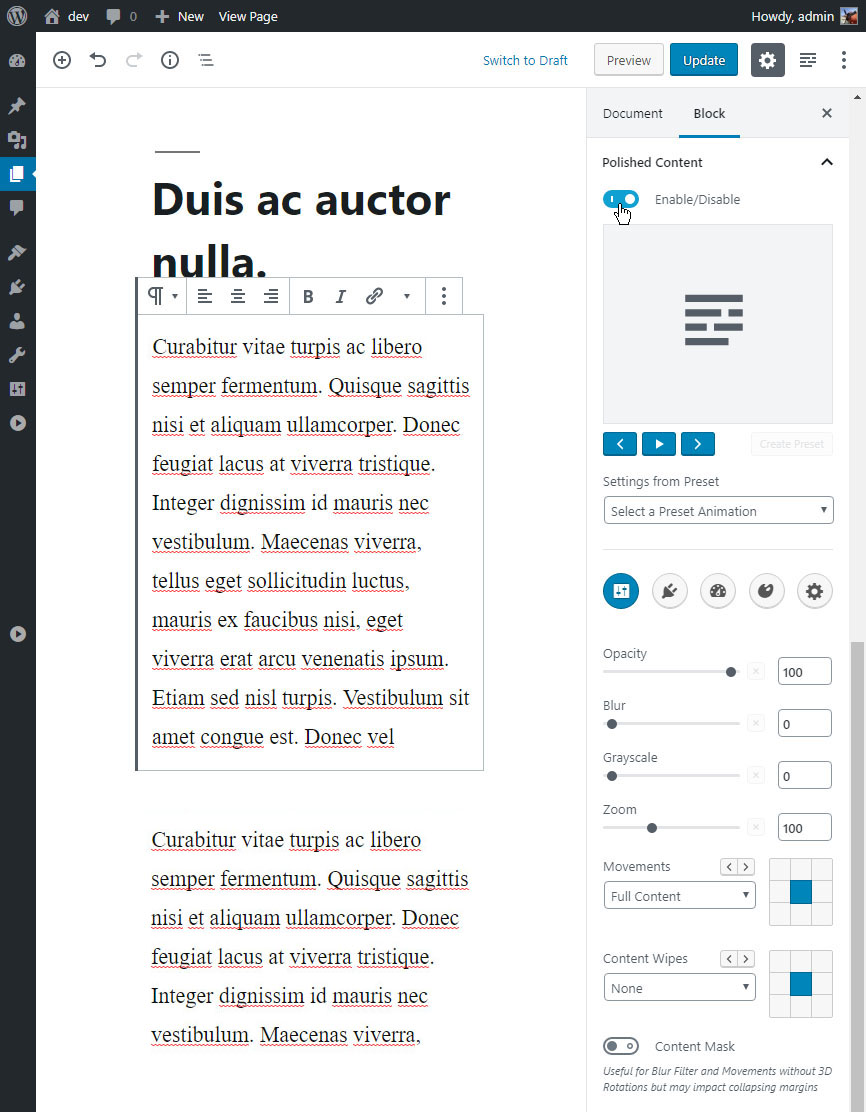Screen dimensions: 866x1112
Task: Open Pages in the admin sidebar
Action: (17, 174)
